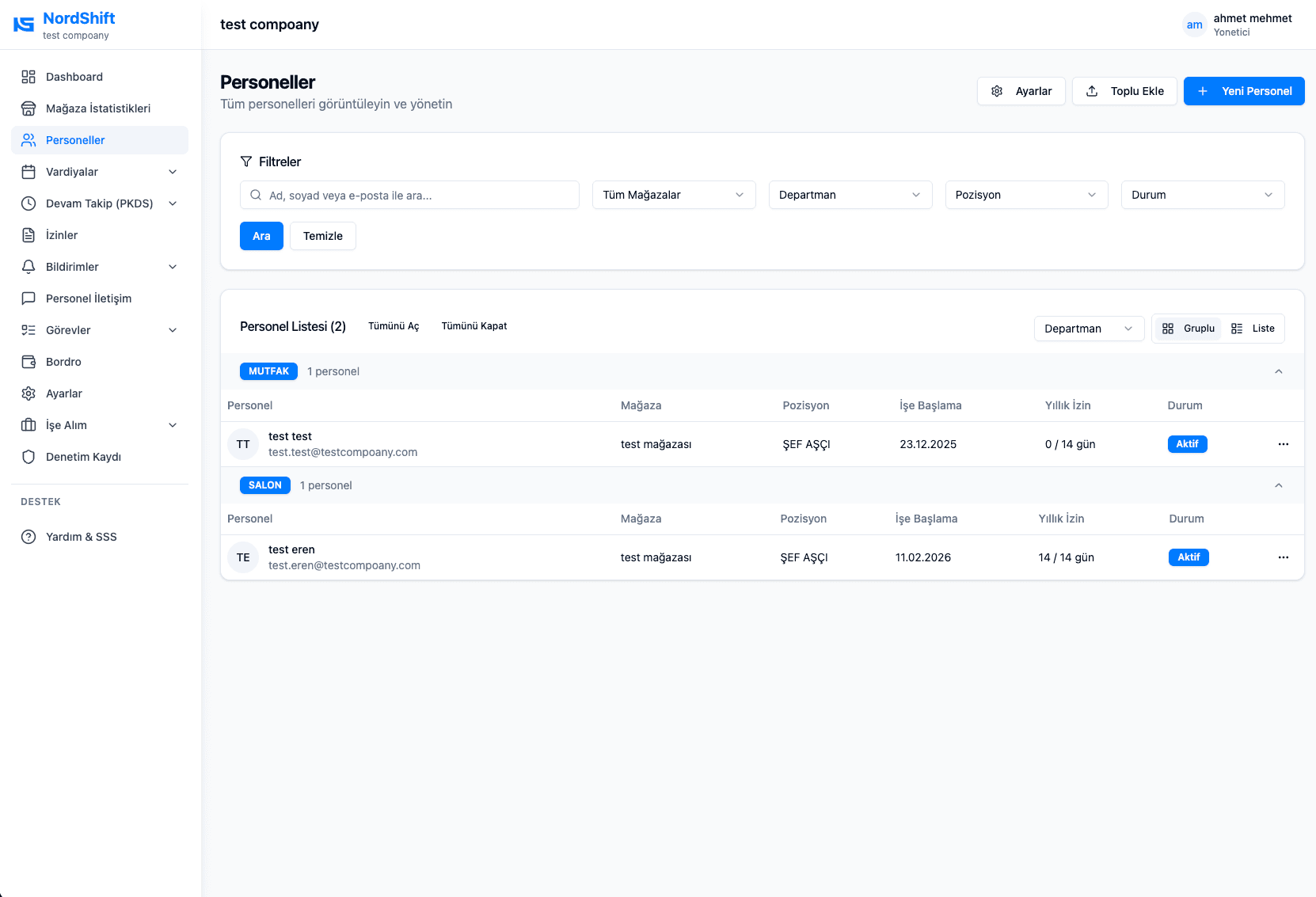The height and width of the screenshot is (897, 1316).
Task: Expand the Görevler chevron
Action: 173,330
